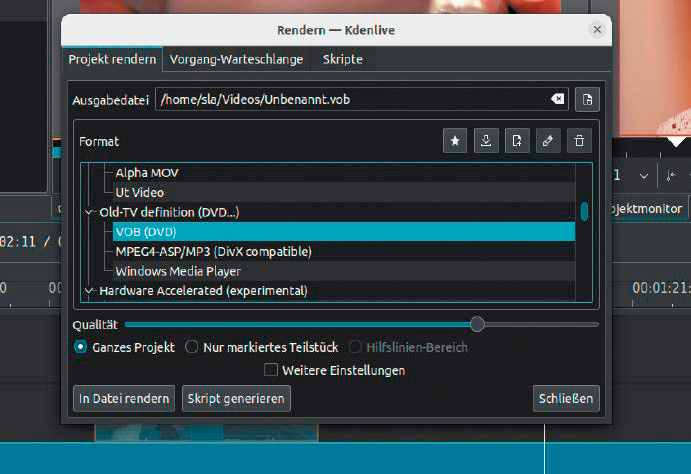Click the In Datei rendern button
This screenshot has height=474, width=691.
[x=124, y=399]
